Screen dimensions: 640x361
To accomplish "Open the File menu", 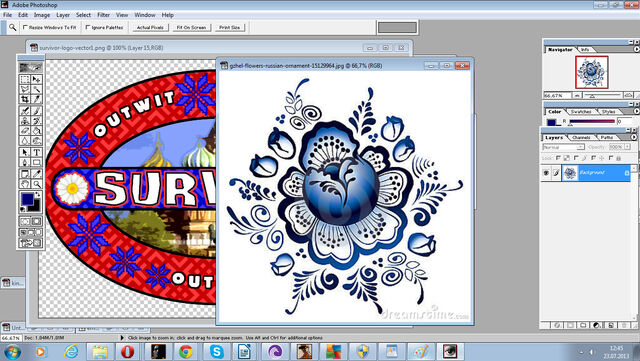I will (7, 15).
